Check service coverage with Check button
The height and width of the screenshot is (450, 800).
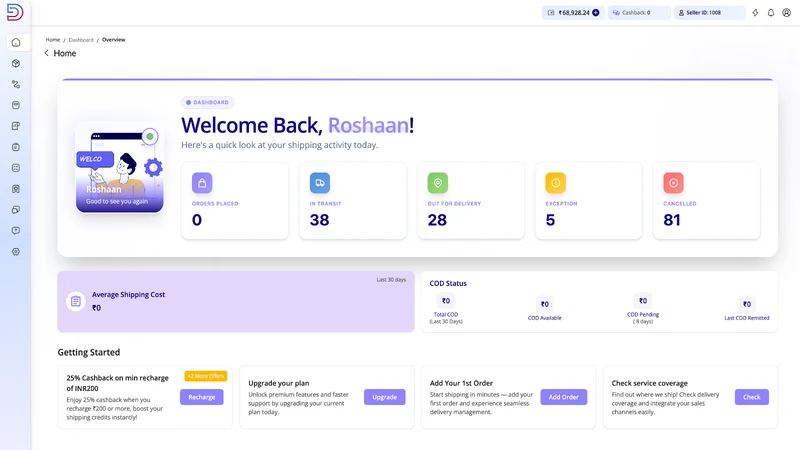pyautogui.click(x=752, y=397)
